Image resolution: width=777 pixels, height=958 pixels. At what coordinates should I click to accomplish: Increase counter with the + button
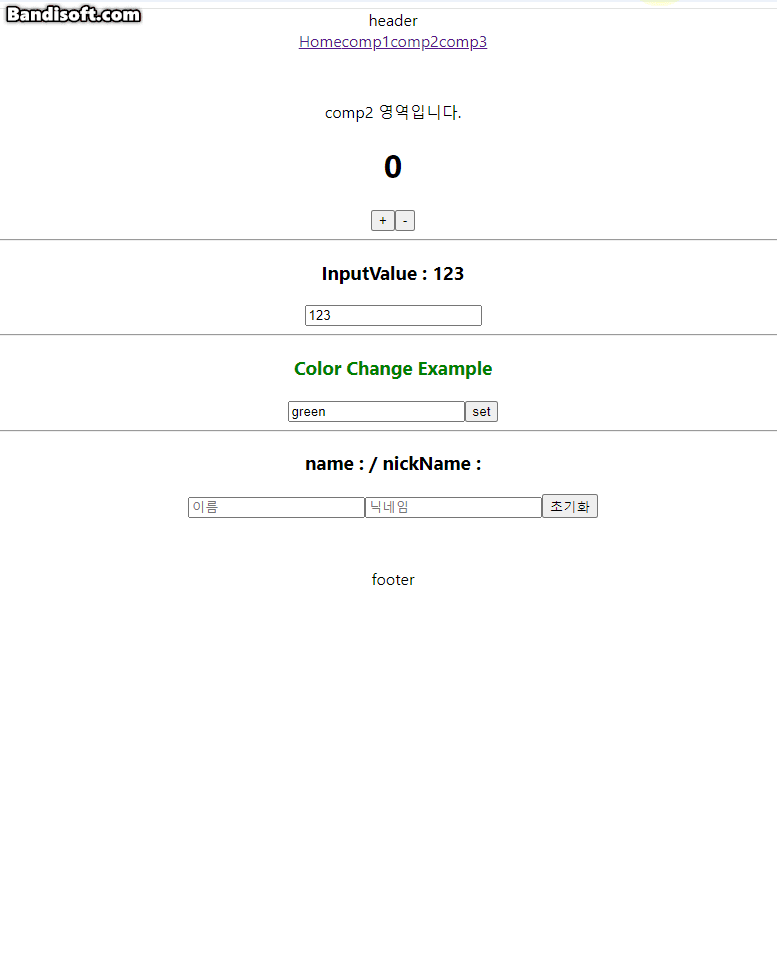pyautogui.click(x=383, y=221)
